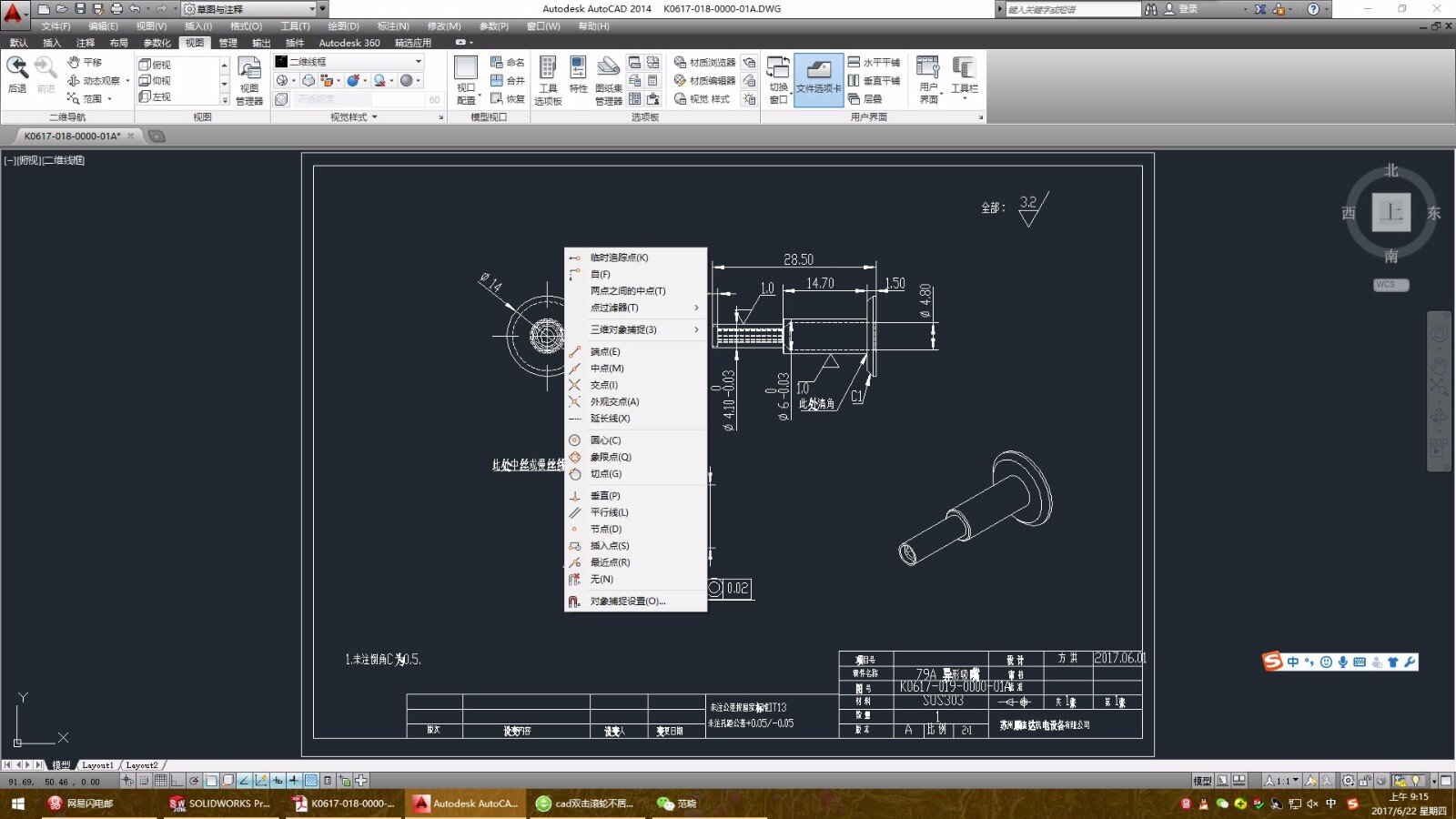Open the WCS coordinate system dropdown

1390,285
